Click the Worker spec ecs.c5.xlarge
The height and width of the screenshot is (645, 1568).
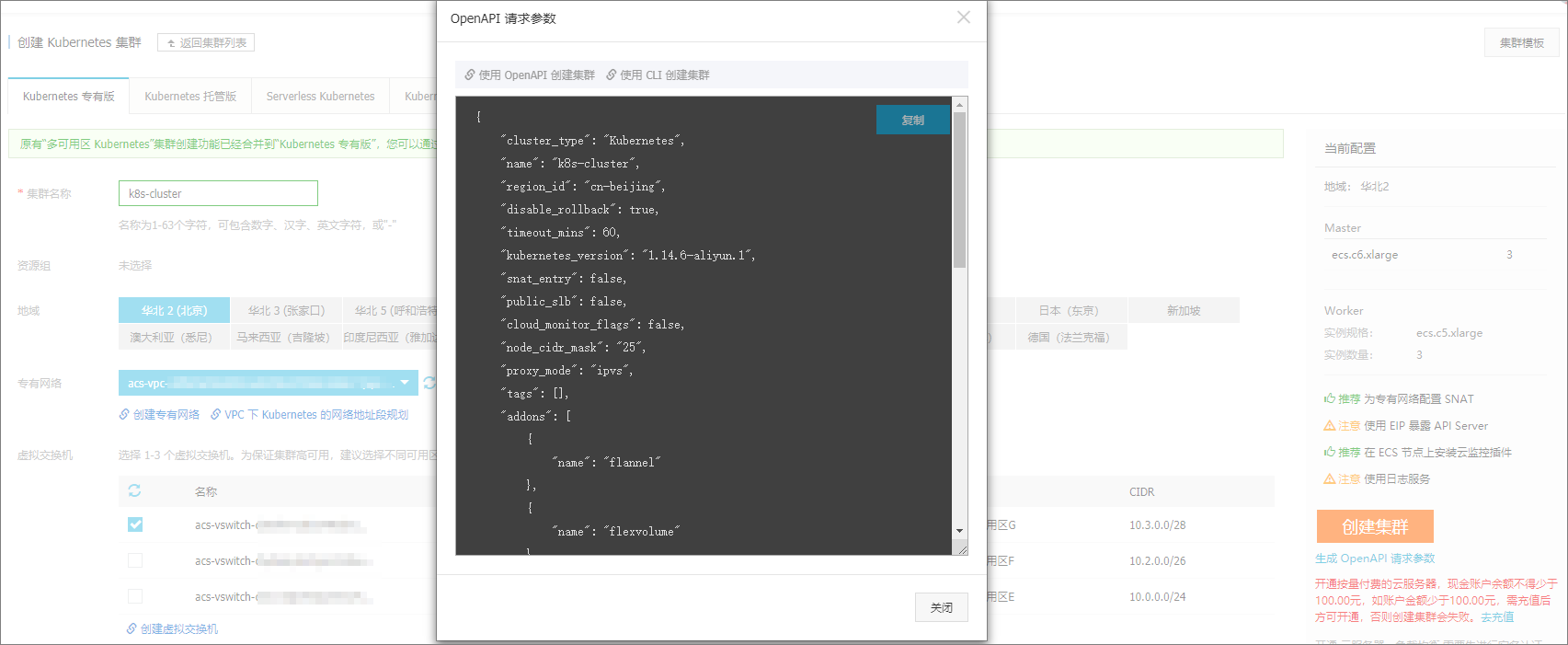pyautogui.click(x=1449, y=333)
